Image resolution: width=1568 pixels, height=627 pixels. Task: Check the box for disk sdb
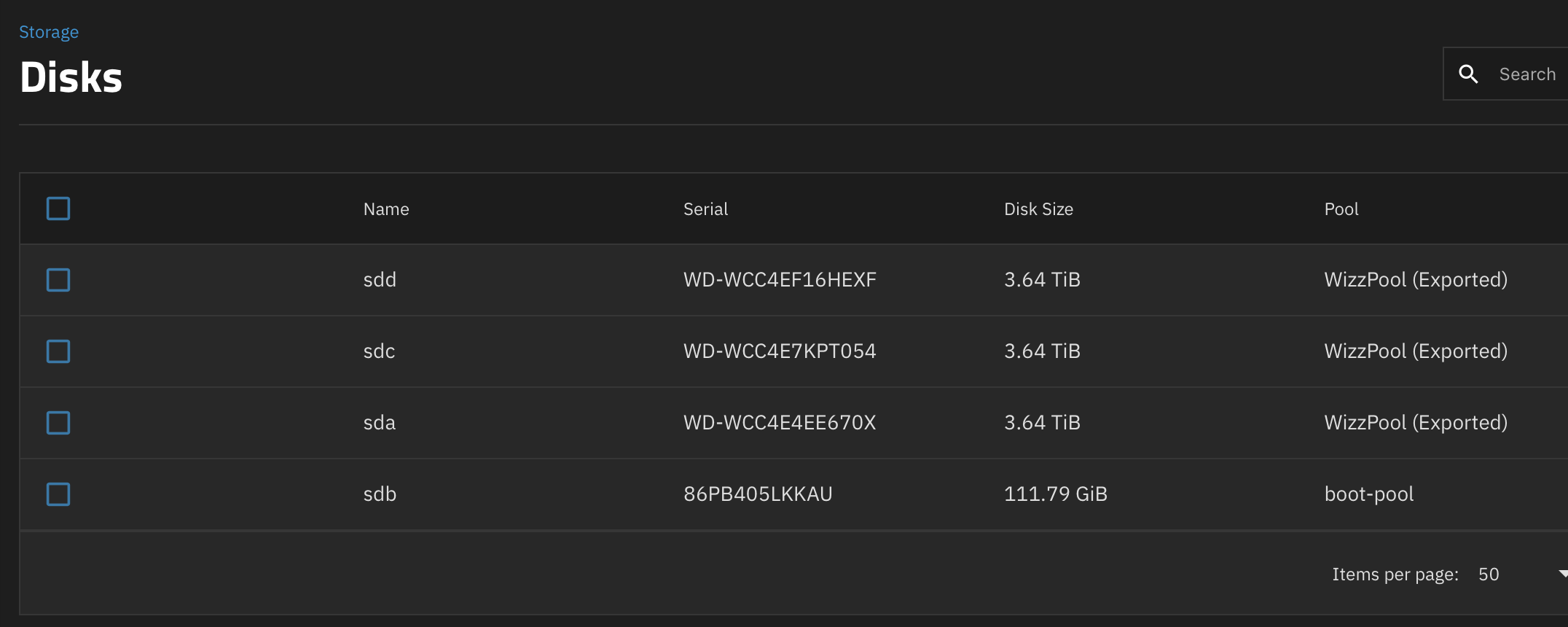pos(58,494)
